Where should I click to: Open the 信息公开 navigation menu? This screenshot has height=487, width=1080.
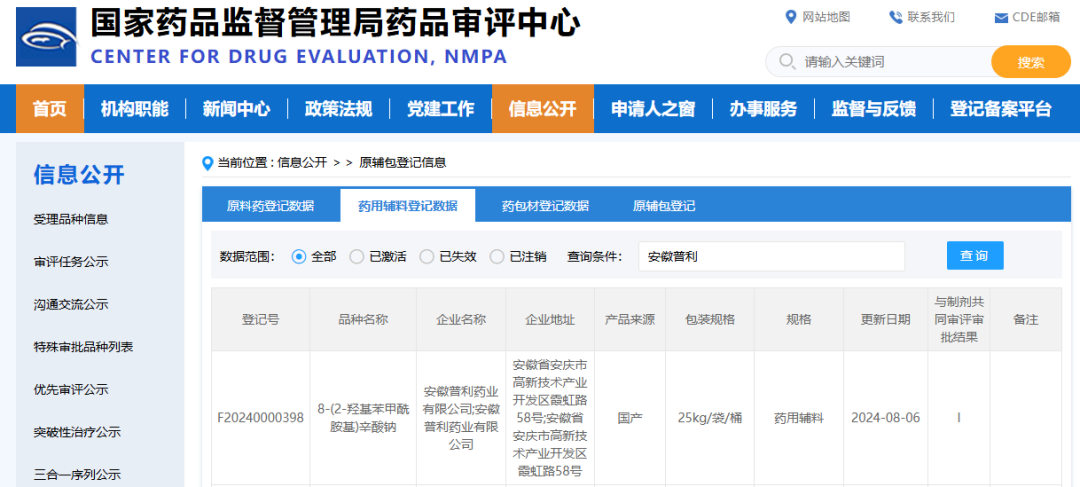pos(542,109)
